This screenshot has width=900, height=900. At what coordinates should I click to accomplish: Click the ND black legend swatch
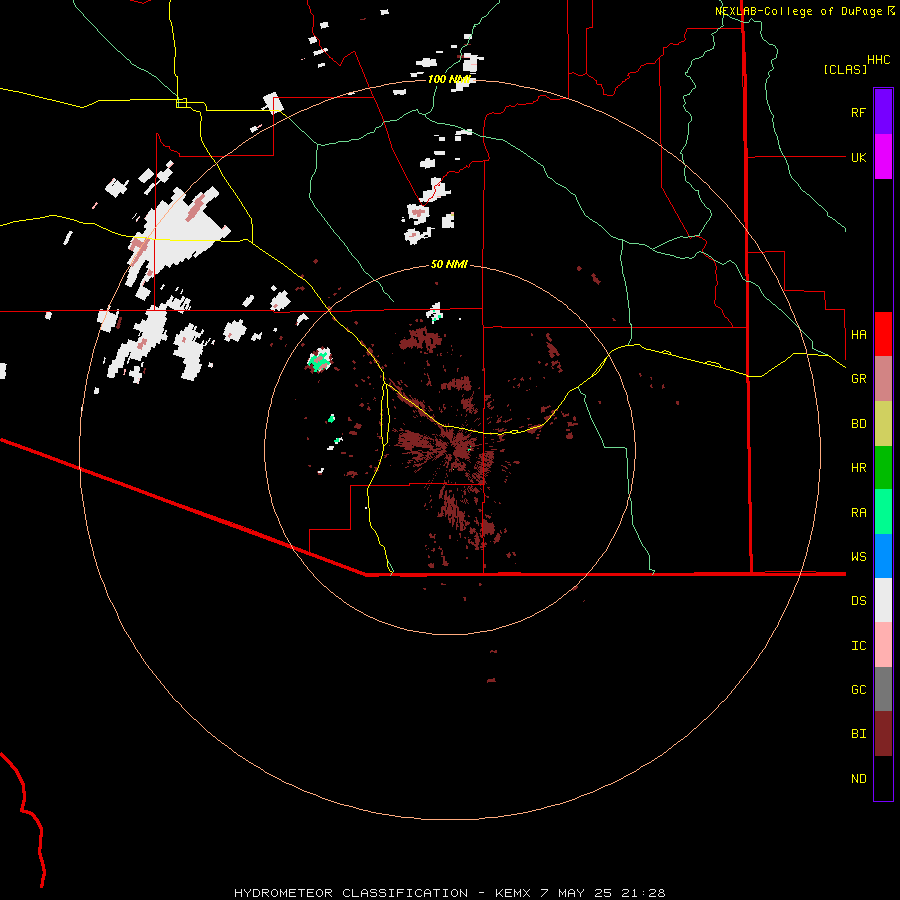(x=883, y=778)
